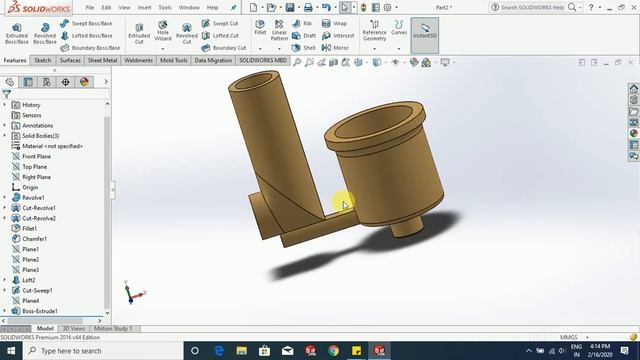Select the Revolved Cut tool
The width and height of the screenshot is (640, 360).
pyautogui.click(x=187, y=33)
